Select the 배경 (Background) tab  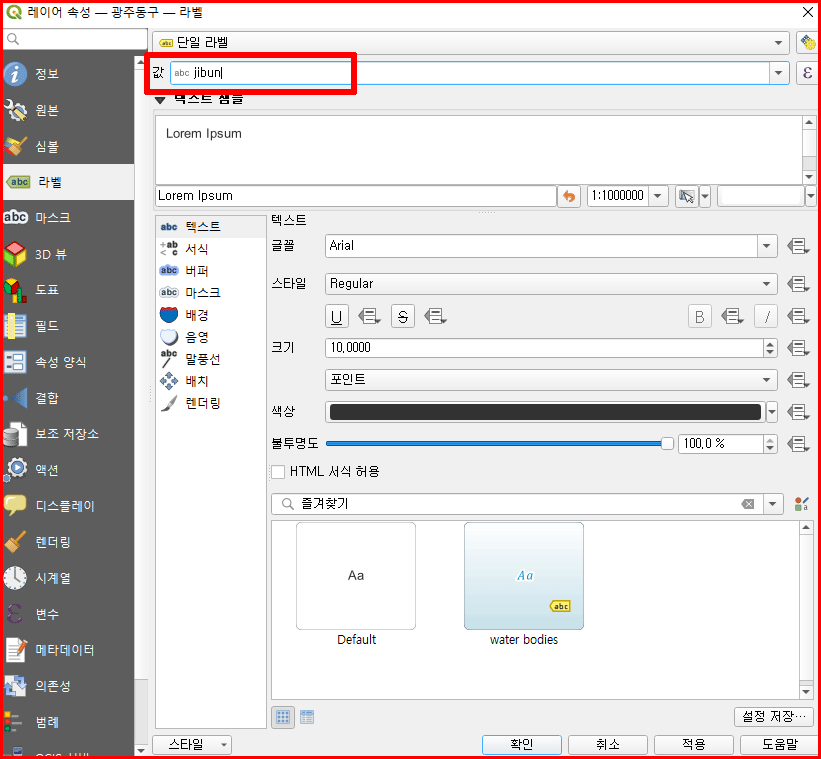click(210, 315)
